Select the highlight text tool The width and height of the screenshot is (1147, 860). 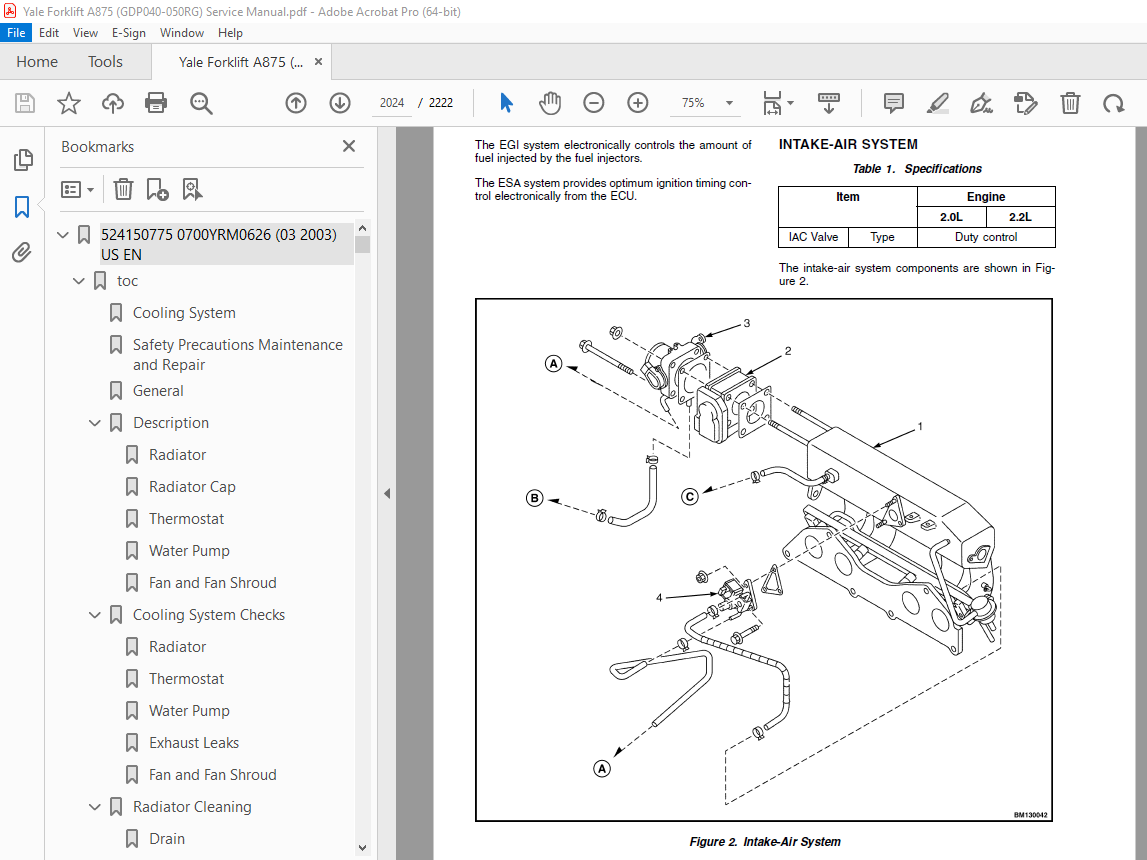click(937, 103)
